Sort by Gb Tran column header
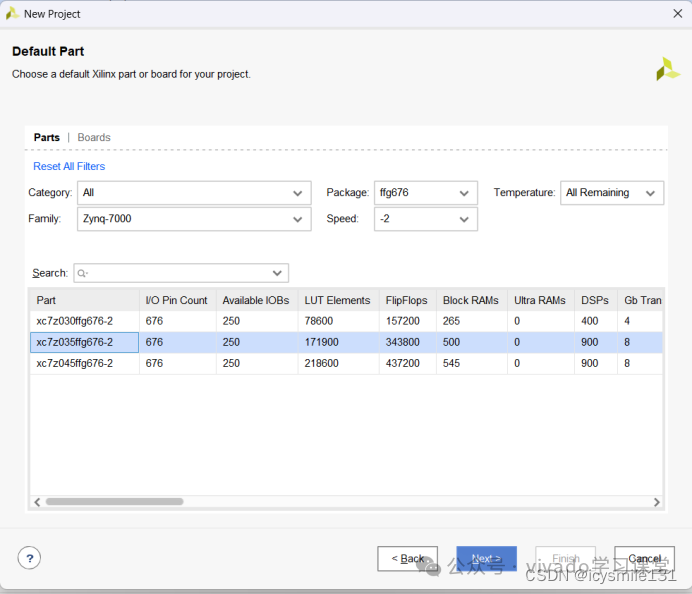 (x=640, y=301)
